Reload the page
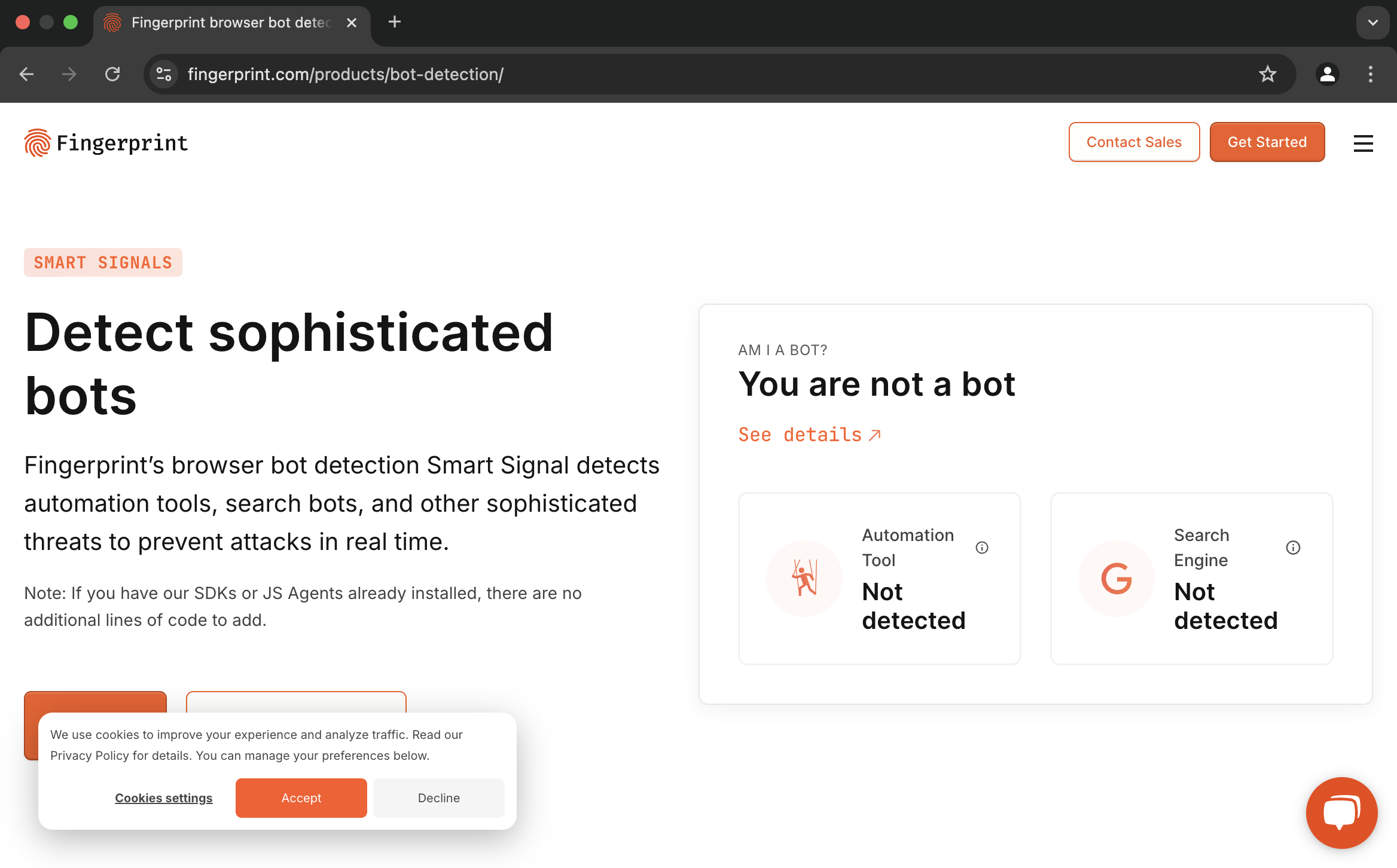The image size is (1397, 868). (112, 74)
